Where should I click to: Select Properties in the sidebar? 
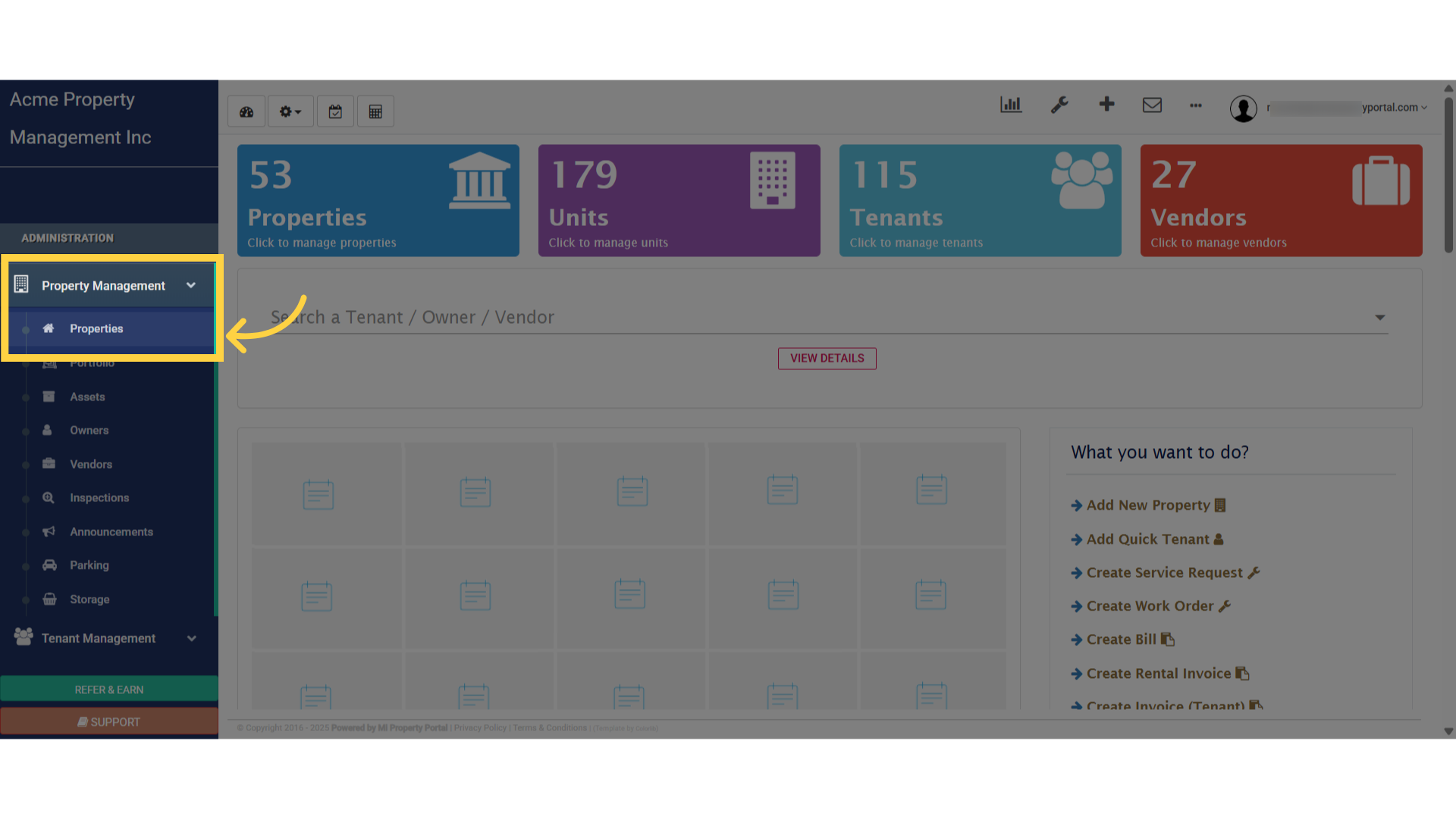click(96, 328)
